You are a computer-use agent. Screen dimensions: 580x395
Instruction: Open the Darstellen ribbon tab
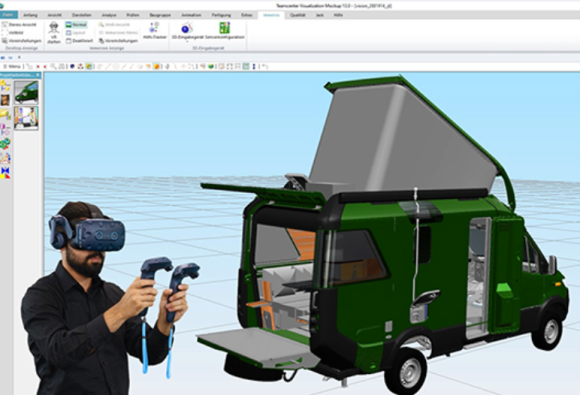click(x=82, y=15)
